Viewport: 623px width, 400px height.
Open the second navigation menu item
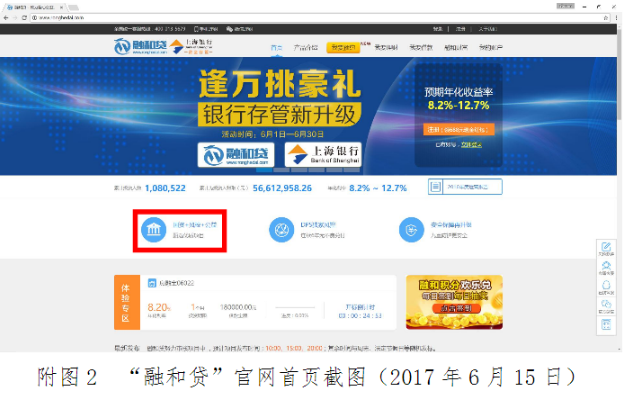[x=306, y=48]
